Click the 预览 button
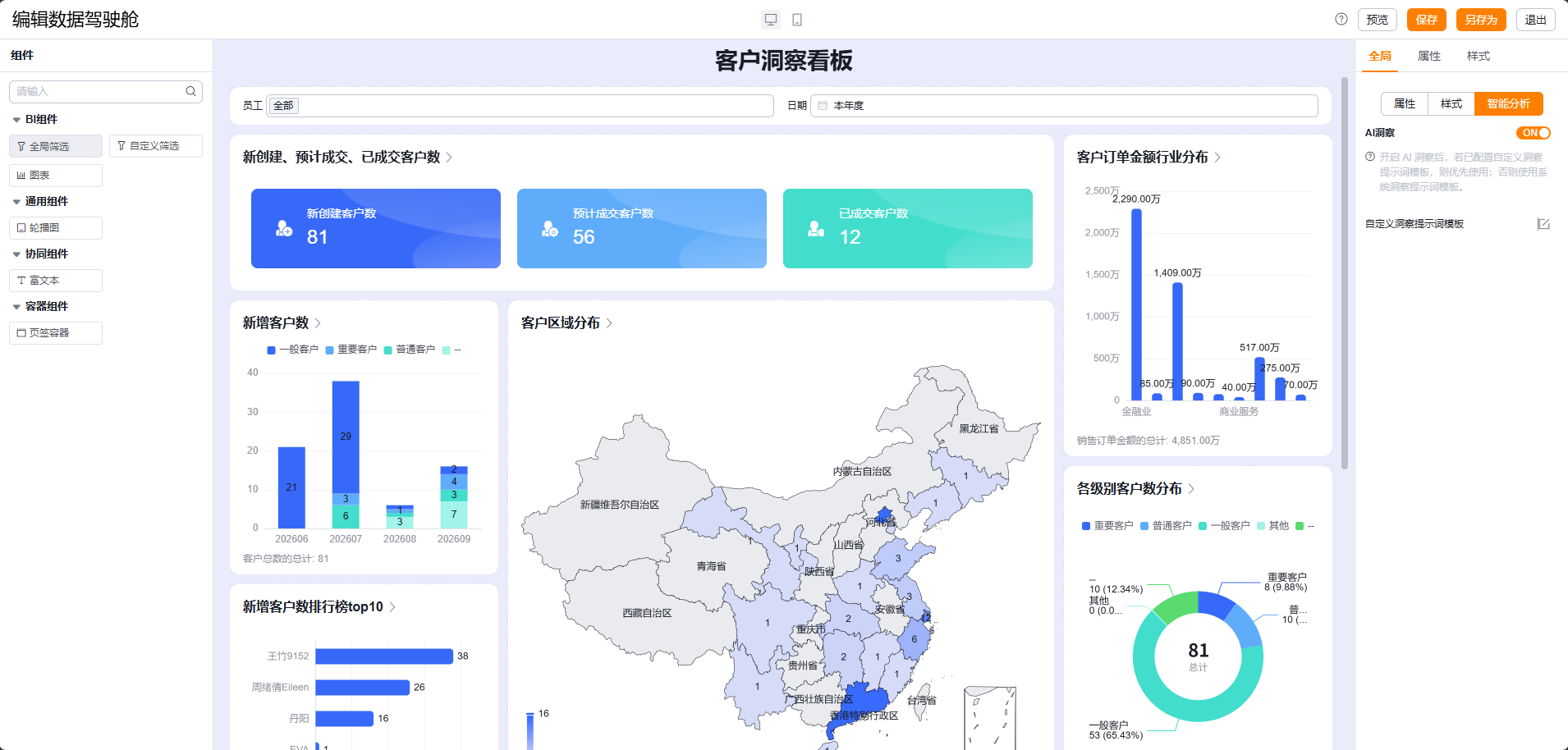1568x750 pixels. pyautogui.click(x=1378, y=20)
